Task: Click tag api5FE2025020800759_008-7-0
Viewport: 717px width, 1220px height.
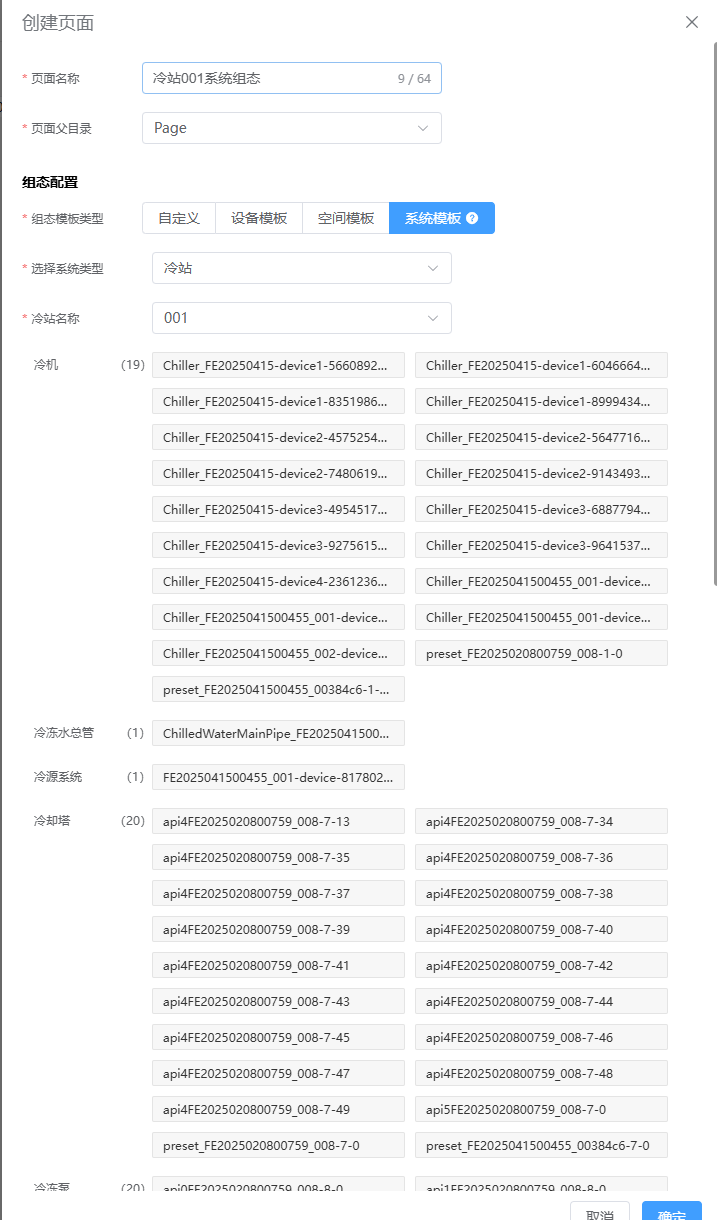Action: (541, 1109)
